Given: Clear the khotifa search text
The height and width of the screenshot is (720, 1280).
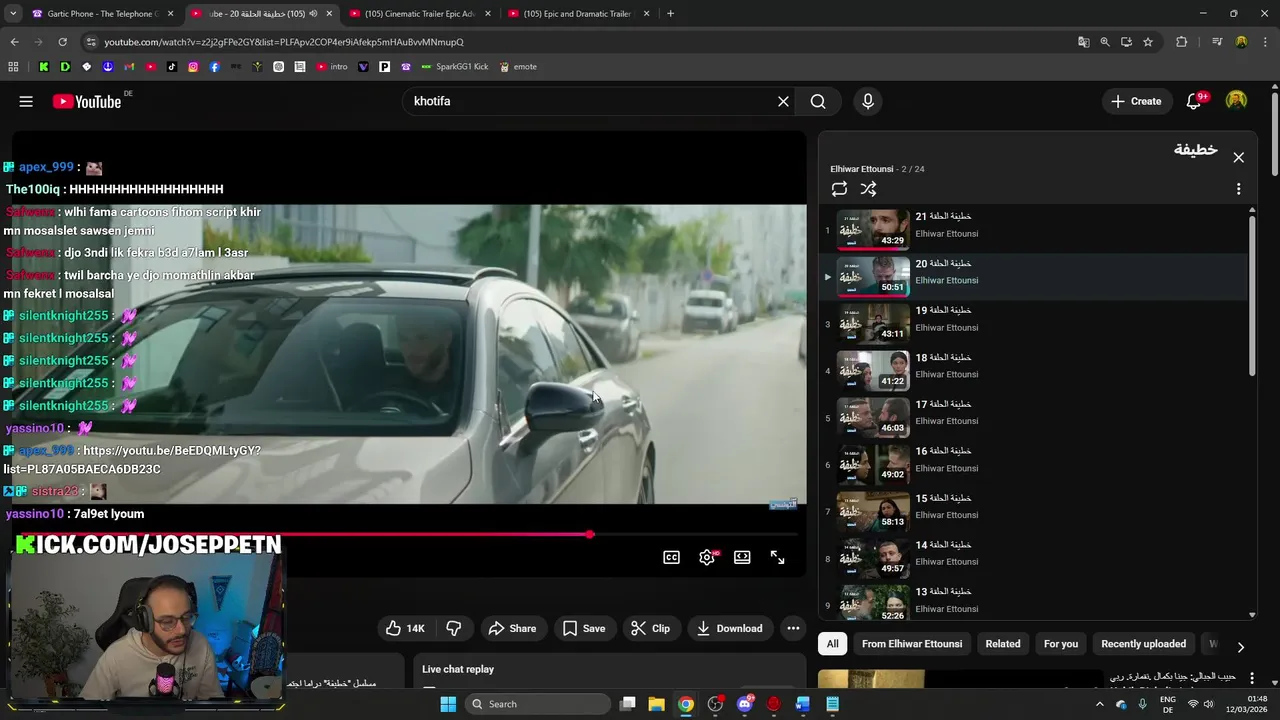Looking at the screenshot, I should [783, 101].
